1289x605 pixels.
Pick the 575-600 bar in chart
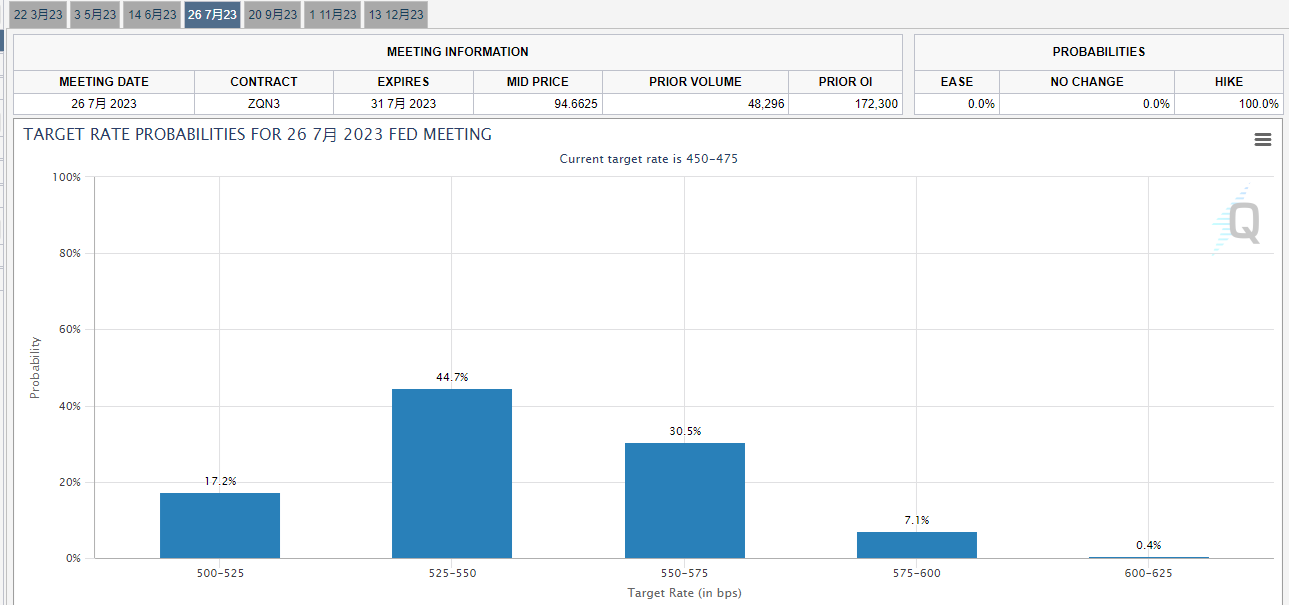917,545
